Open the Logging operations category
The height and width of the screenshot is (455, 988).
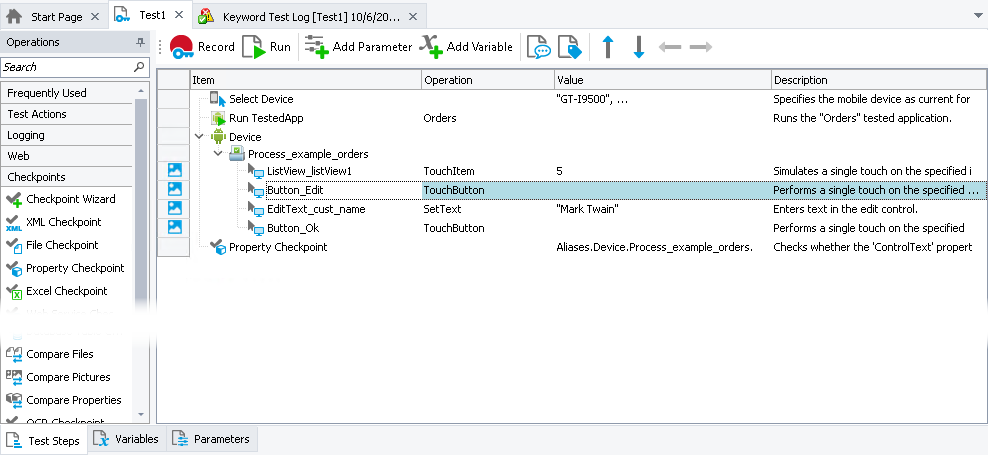[x=67, y=135]
